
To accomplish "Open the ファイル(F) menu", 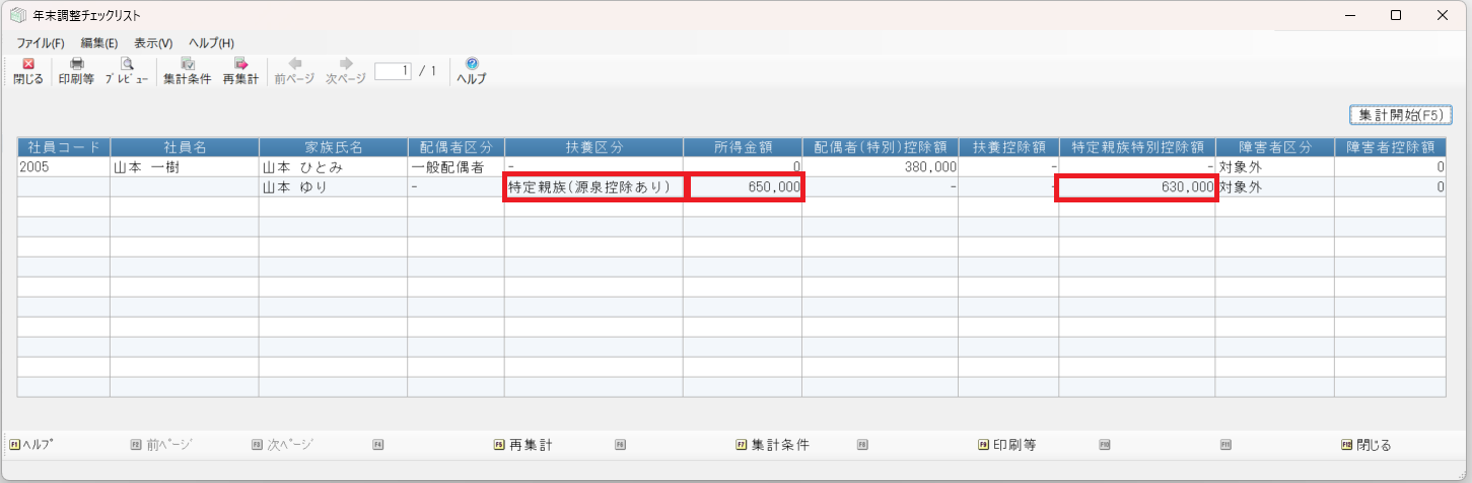I will (40, 43).
